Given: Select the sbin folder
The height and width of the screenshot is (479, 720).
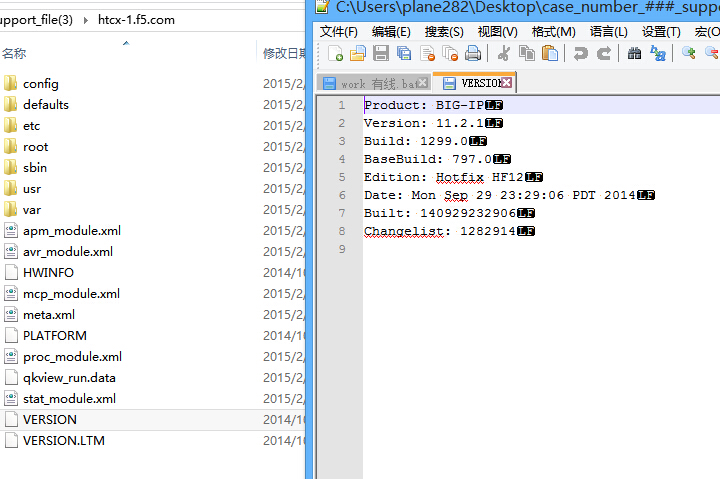Looking at the screenshot, I should coord(35,168).
